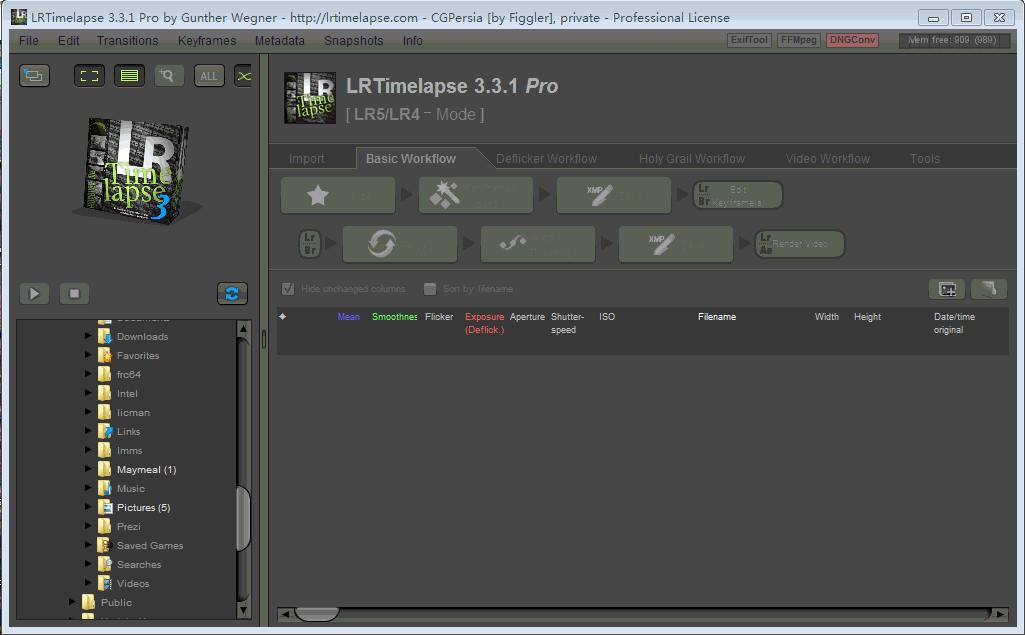
Task: Open the Metadata menu
Action: (x=280, y=41)
